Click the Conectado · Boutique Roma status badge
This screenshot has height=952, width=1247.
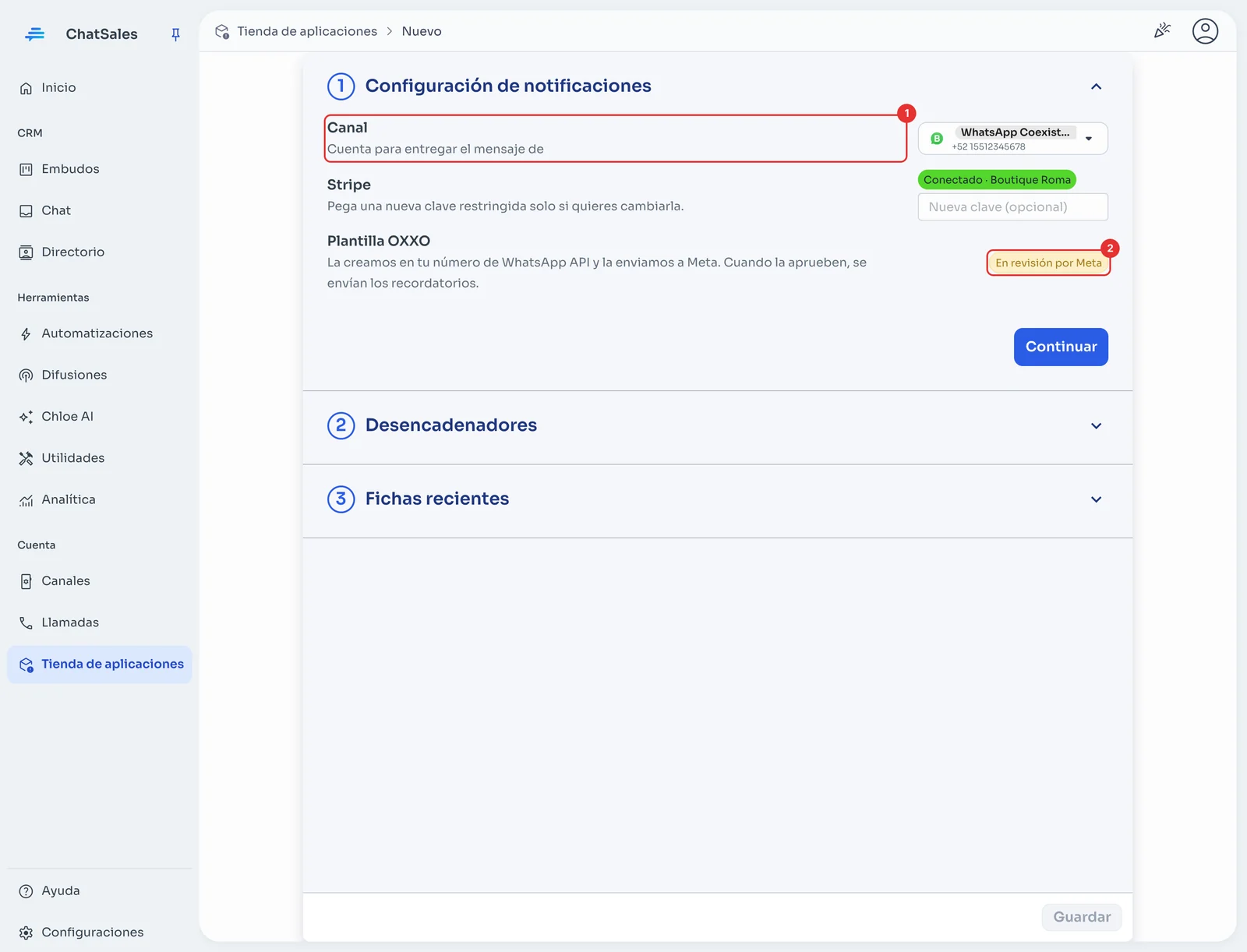tap(997, 180)
